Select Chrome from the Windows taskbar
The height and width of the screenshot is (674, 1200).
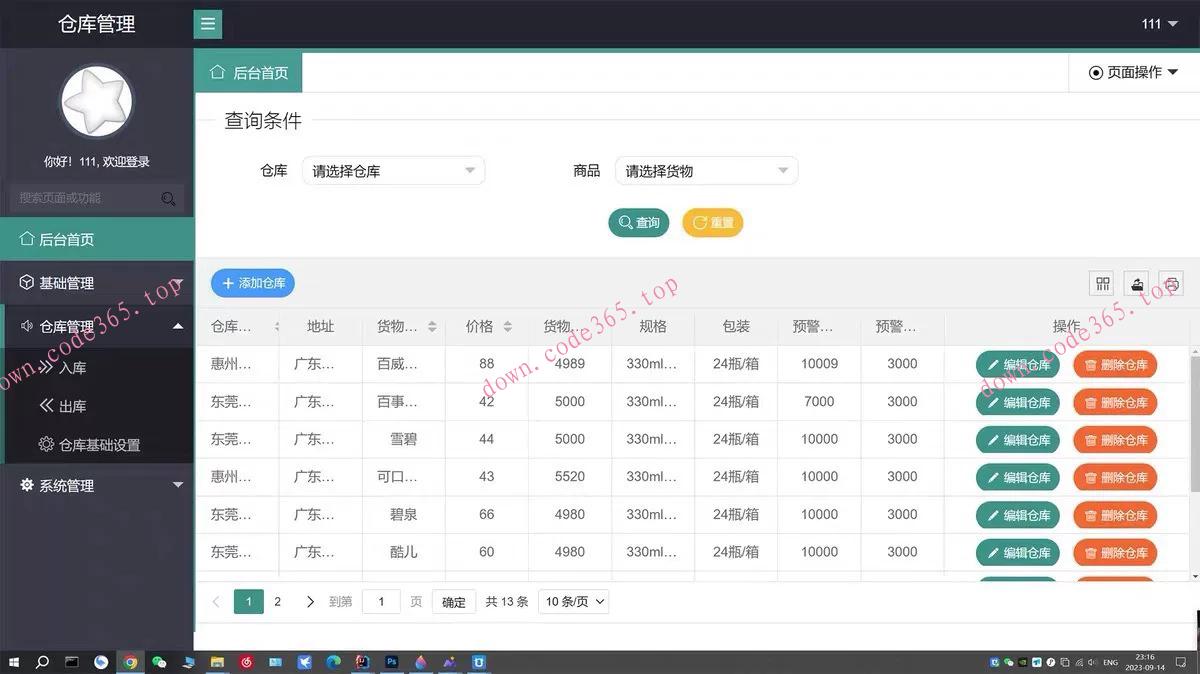pos(130,662)
